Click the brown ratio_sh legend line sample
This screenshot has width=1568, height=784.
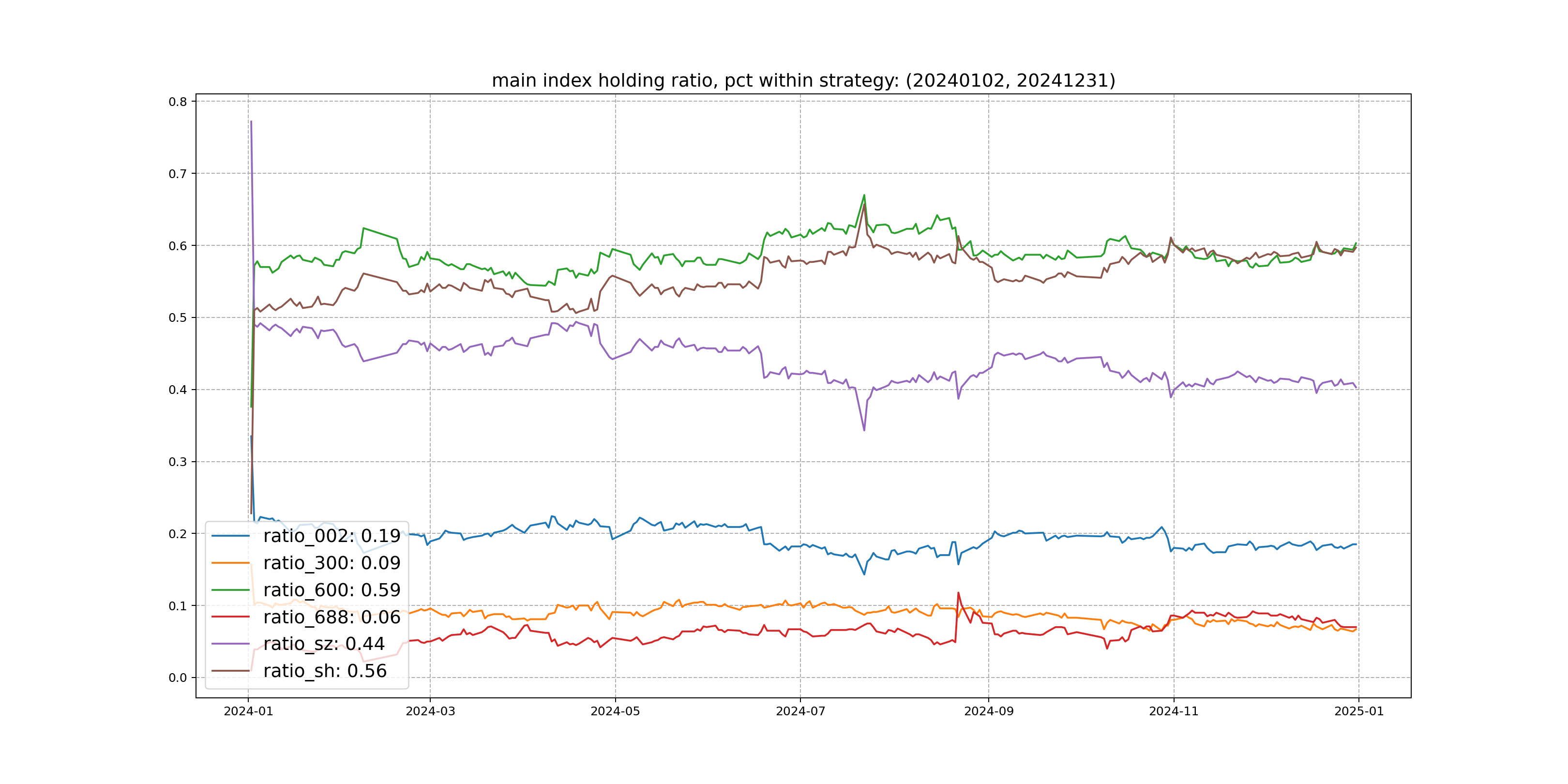point(230,671)
